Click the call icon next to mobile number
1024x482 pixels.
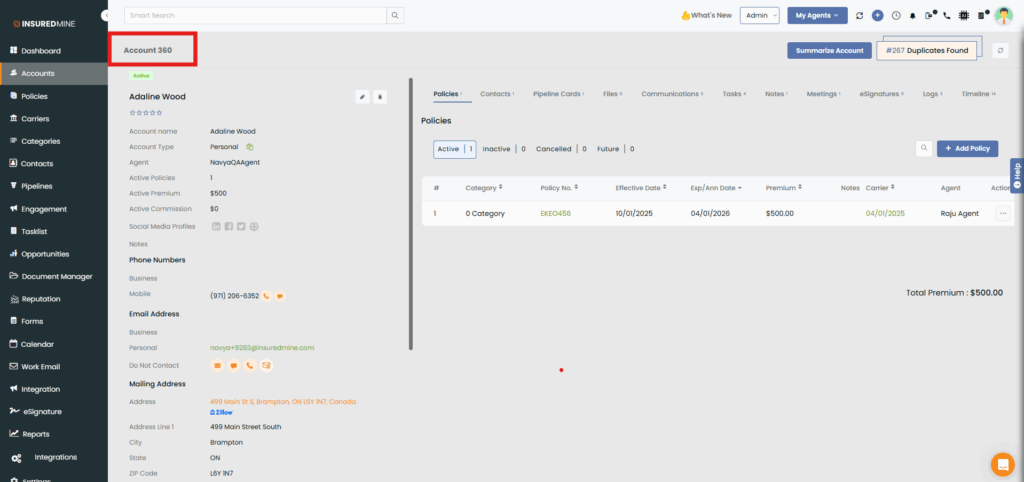[x=267, y=296]
